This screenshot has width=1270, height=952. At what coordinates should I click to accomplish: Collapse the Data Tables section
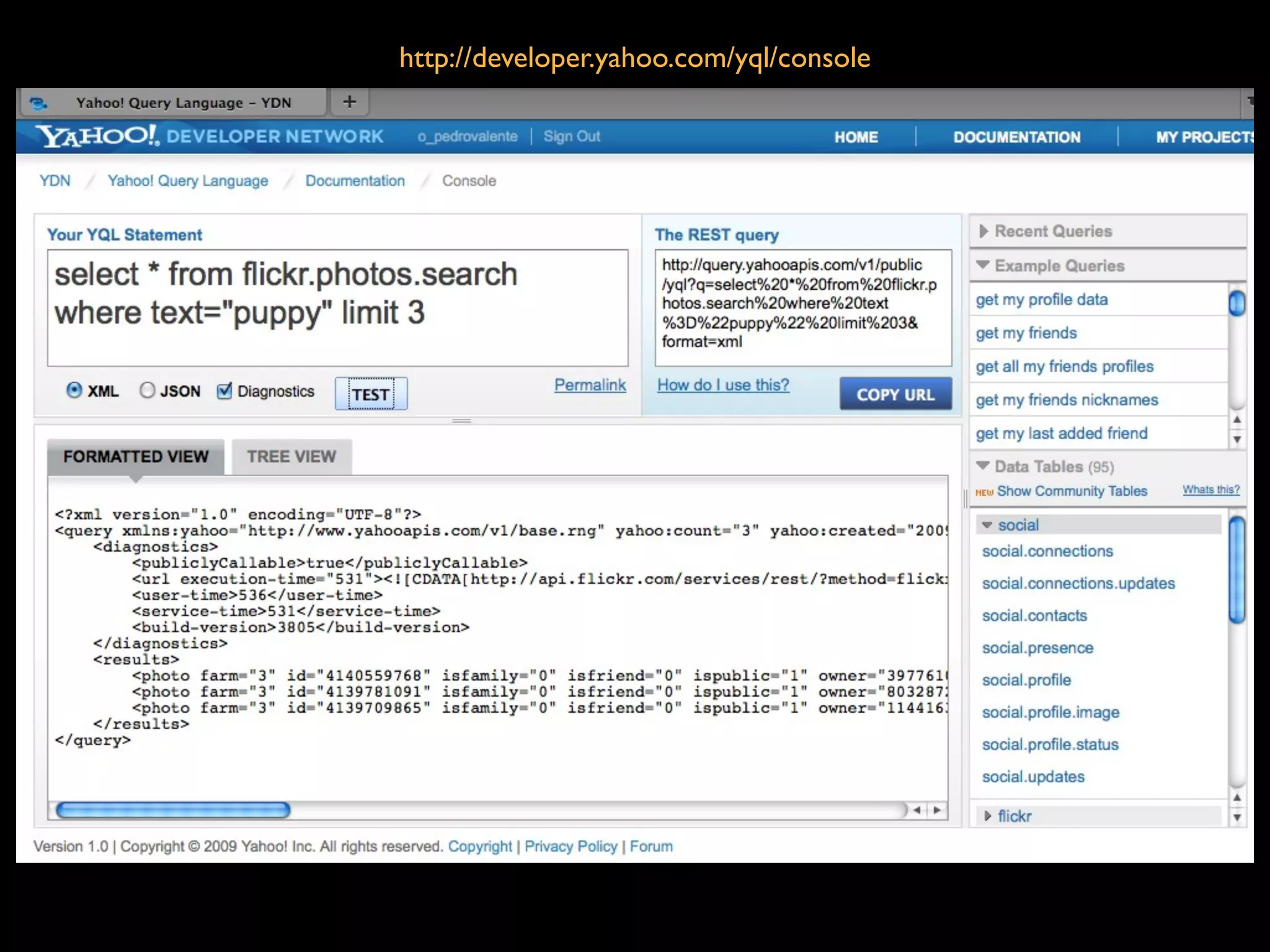[x=983, y=465]
